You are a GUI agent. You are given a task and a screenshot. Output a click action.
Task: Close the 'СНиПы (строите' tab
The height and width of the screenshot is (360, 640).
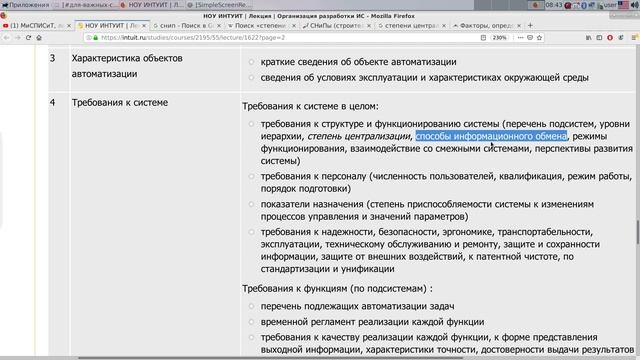[369, 25]
